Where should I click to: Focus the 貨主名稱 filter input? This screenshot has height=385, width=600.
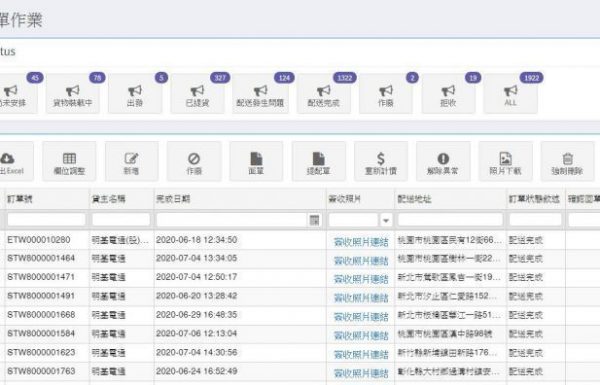pyautogui.click(x=121, y=220)
